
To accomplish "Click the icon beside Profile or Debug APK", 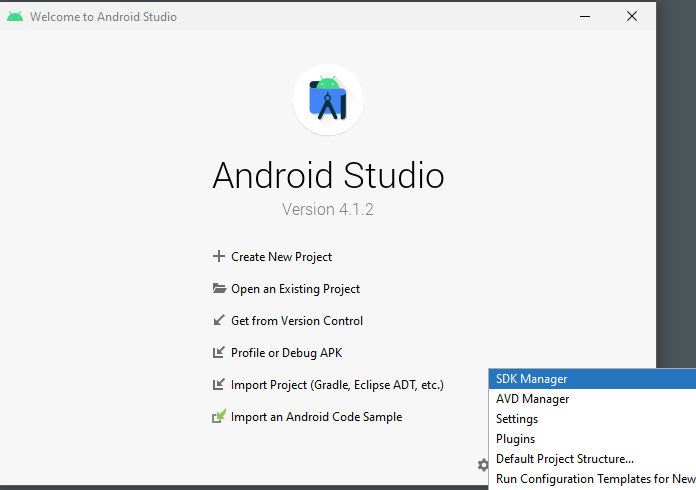I will pos(218,352).
